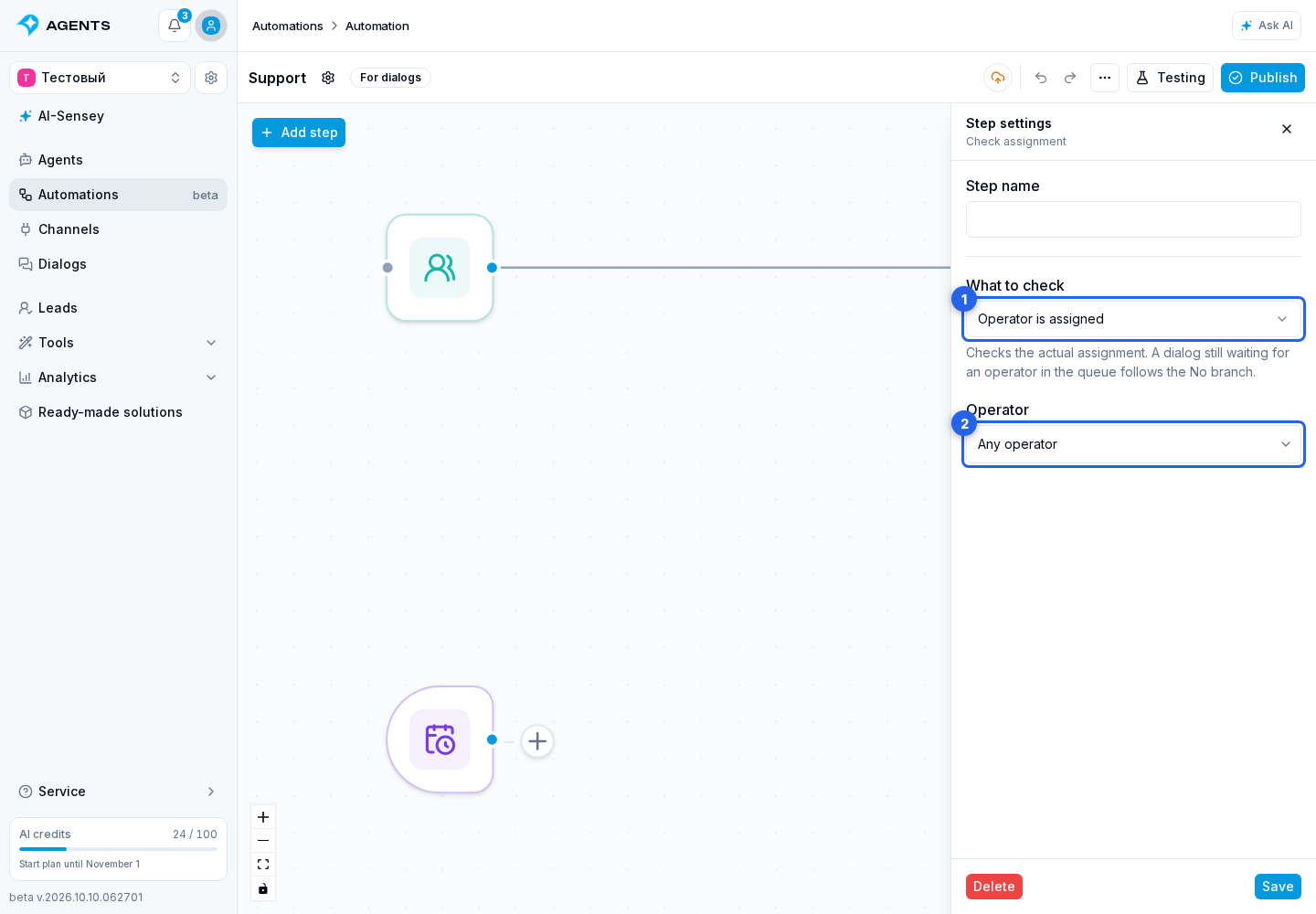This screenshot has width=1316, height=914.
Task: Save the step settings
Action: coord(1278,887)
